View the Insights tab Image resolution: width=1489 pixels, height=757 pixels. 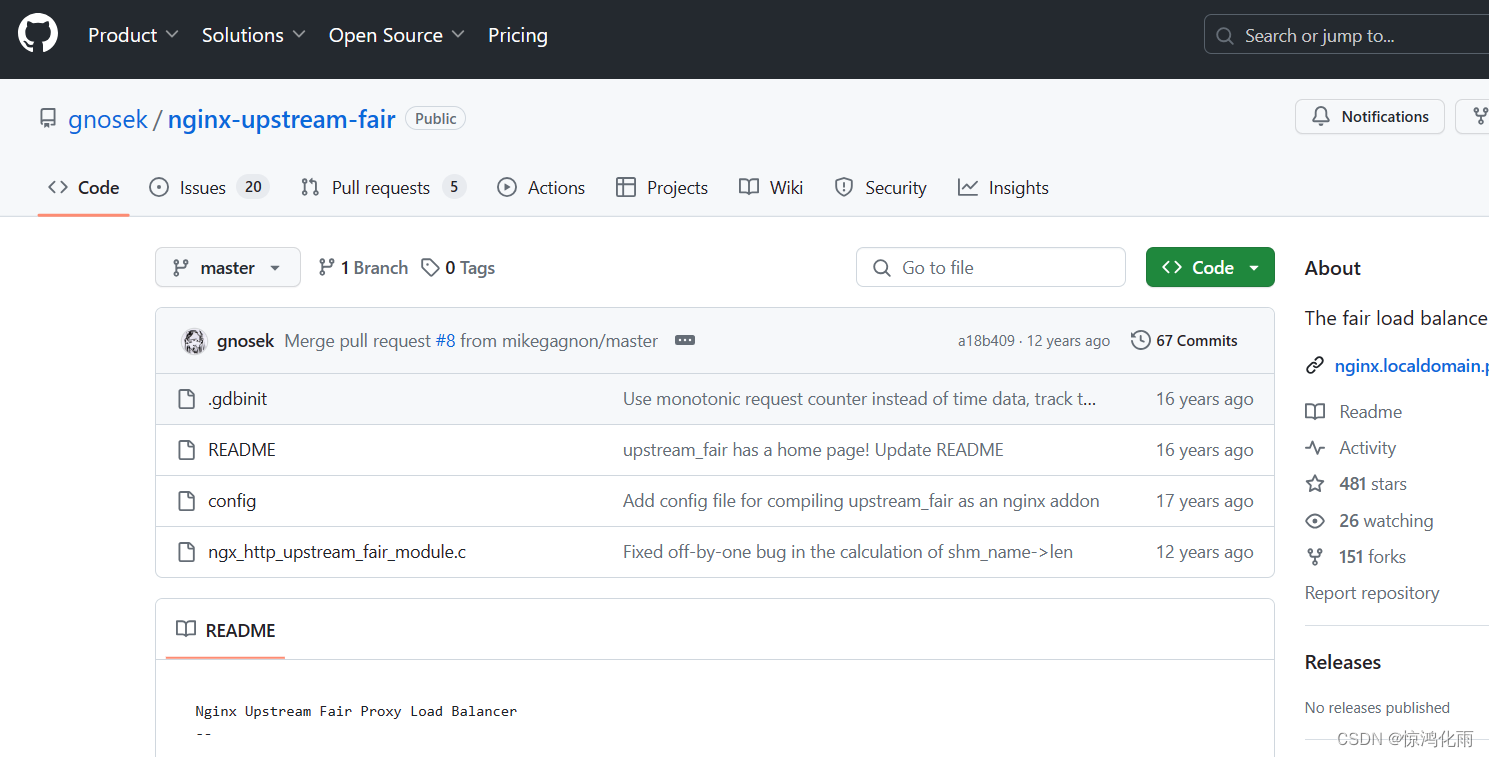1003,188
